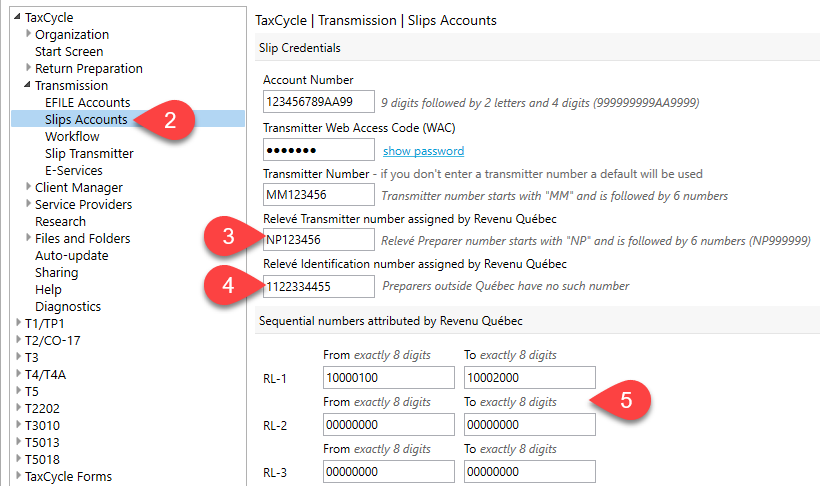820x486 pixels.
Task: Select the Research tree item
Action: coord(60,221)
